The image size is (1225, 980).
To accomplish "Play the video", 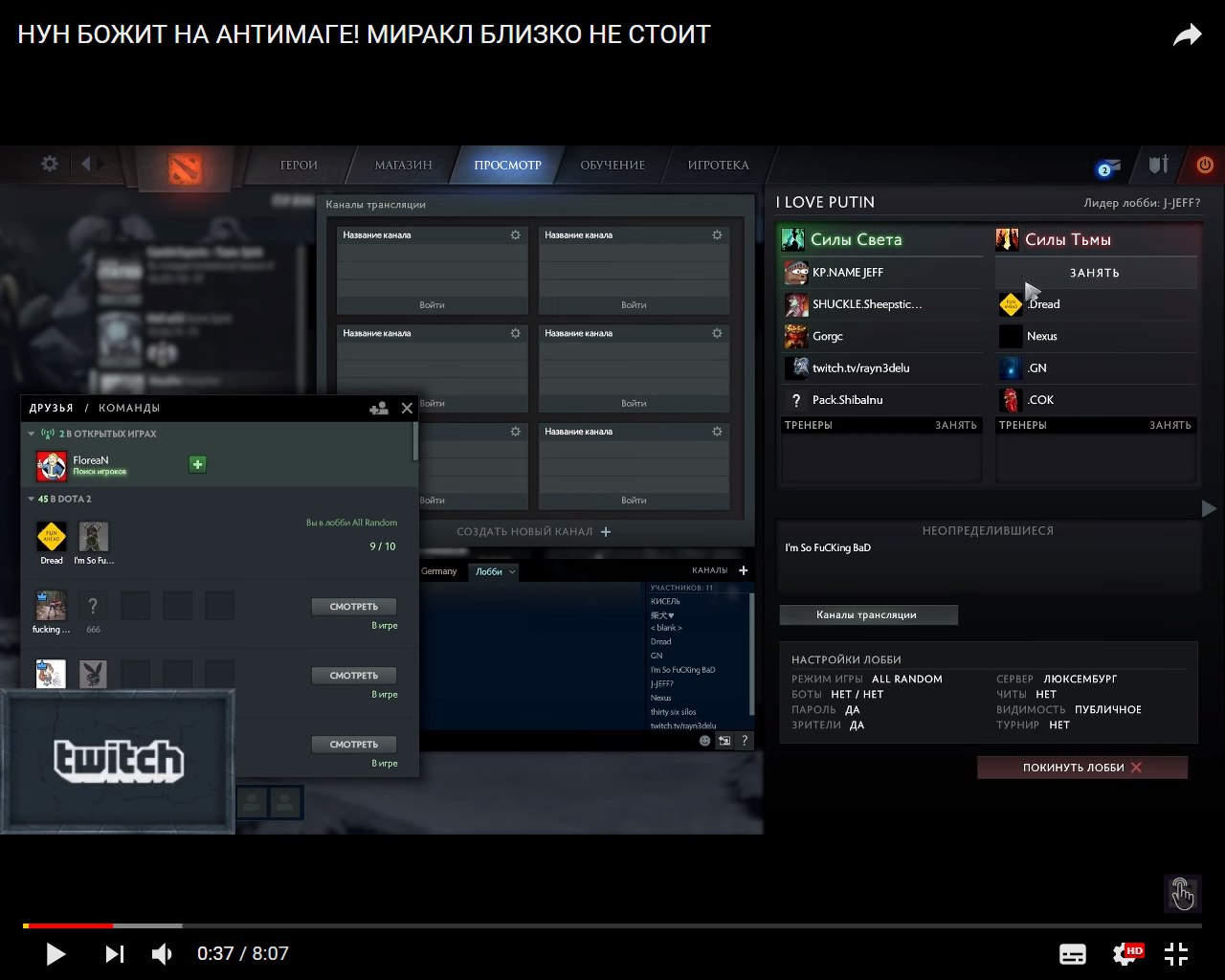I will coord(56,953).
